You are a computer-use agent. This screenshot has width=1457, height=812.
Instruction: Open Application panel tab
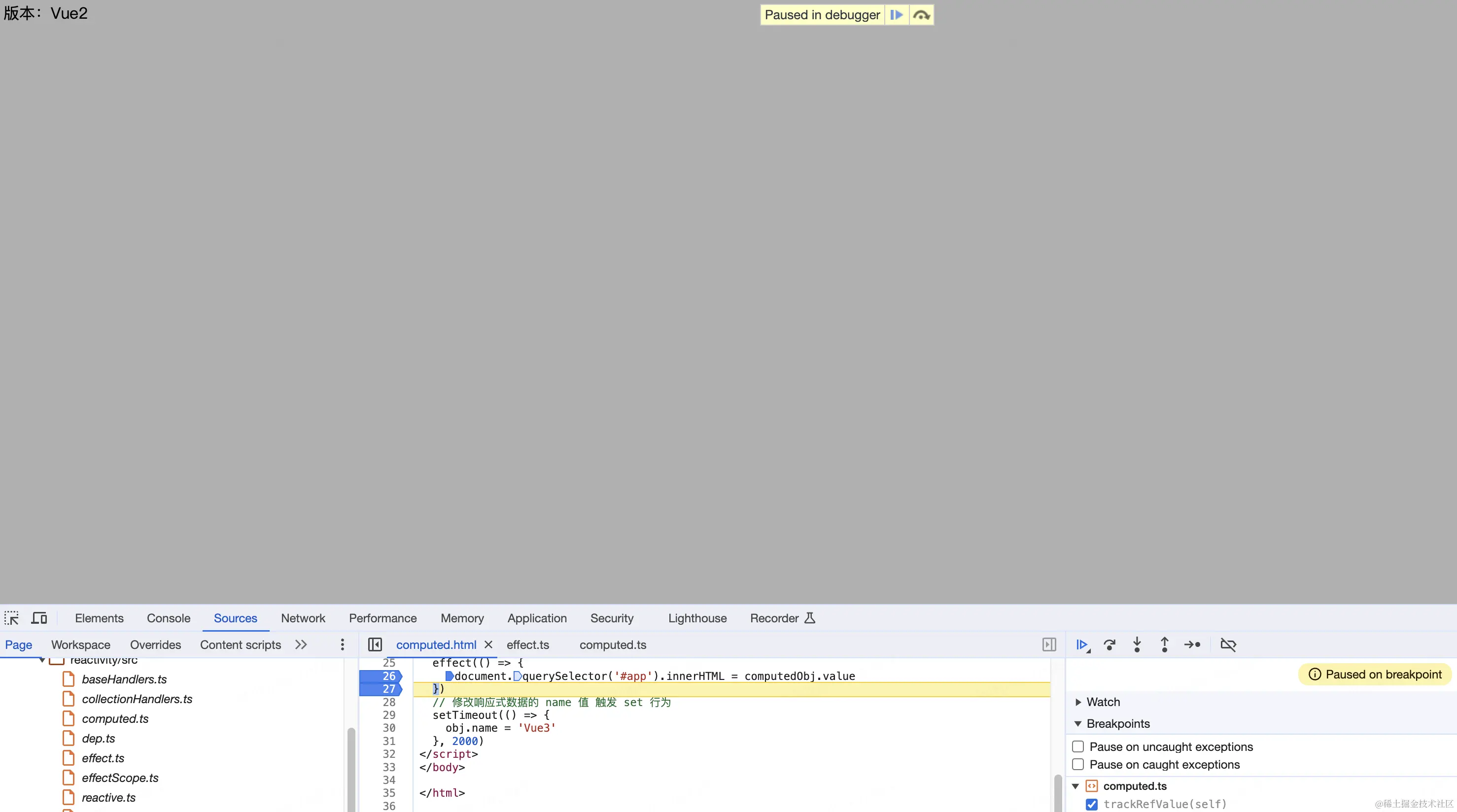tap(537, 618)
